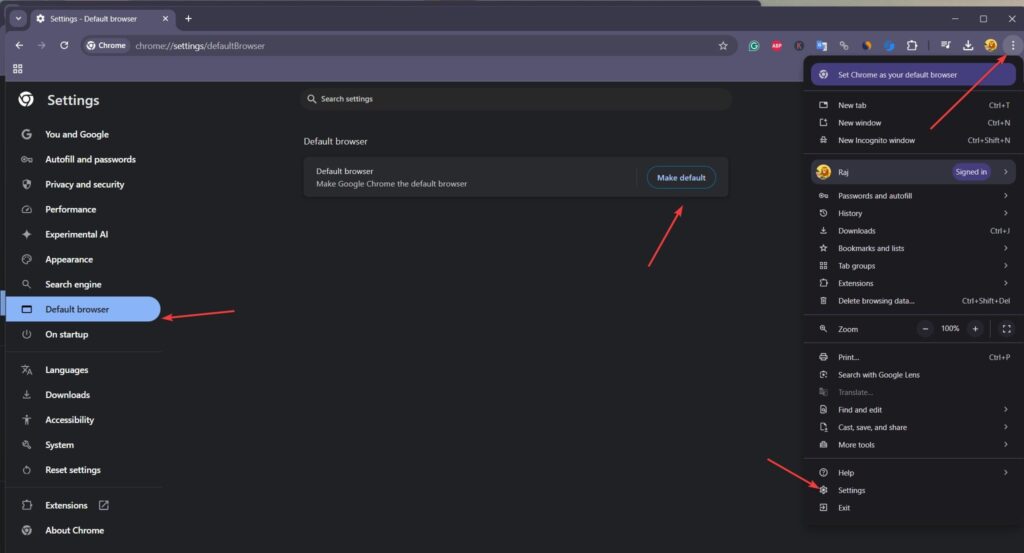Screen dimensions: 1024x553
Task: Open the three-dot Chrome menu
Action: click(x=1013, y=45)
